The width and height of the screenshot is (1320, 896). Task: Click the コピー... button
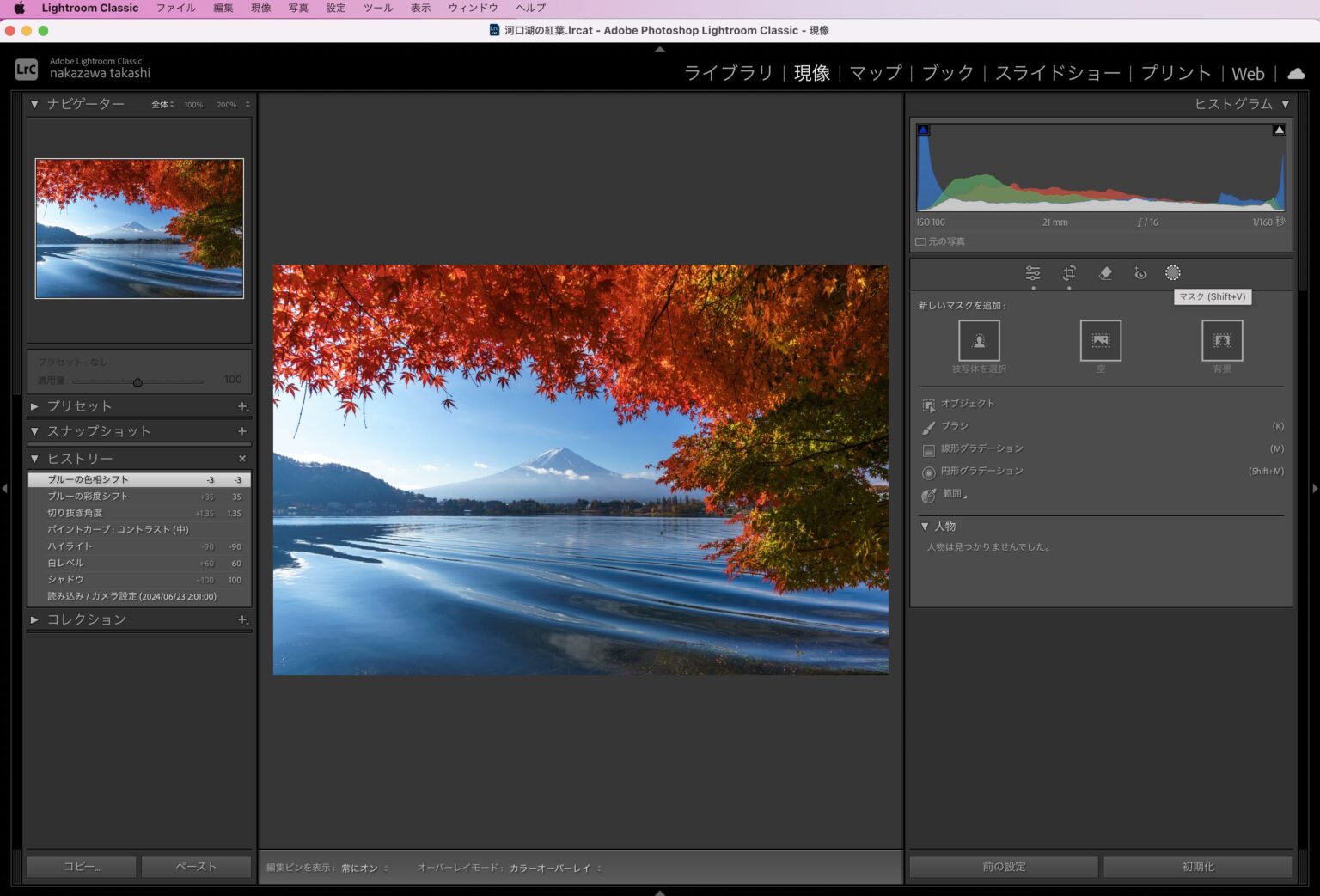tap(82, 867)
